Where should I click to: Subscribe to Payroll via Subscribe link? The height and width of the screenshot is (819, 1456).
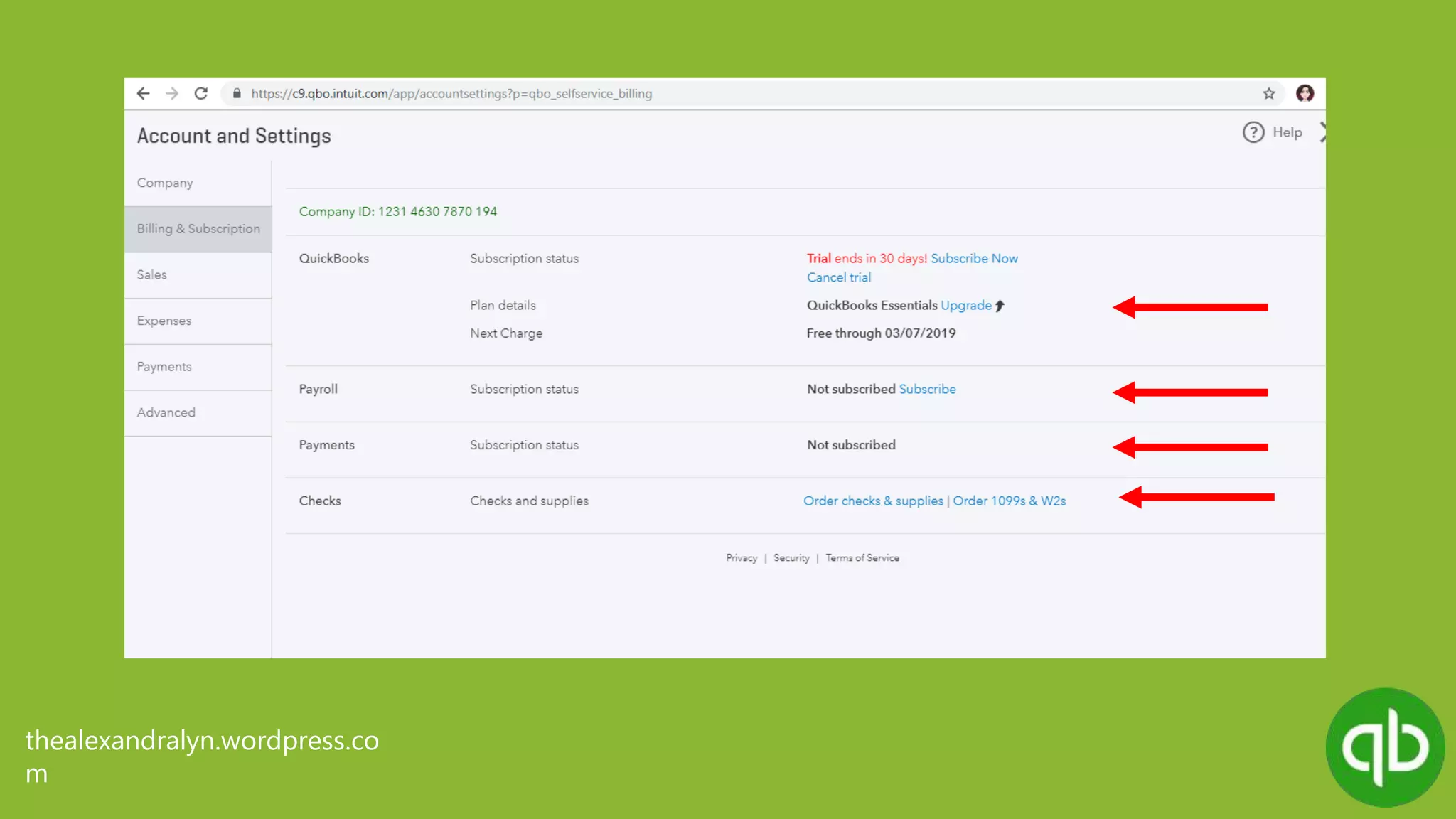click(x=927, y=389)
